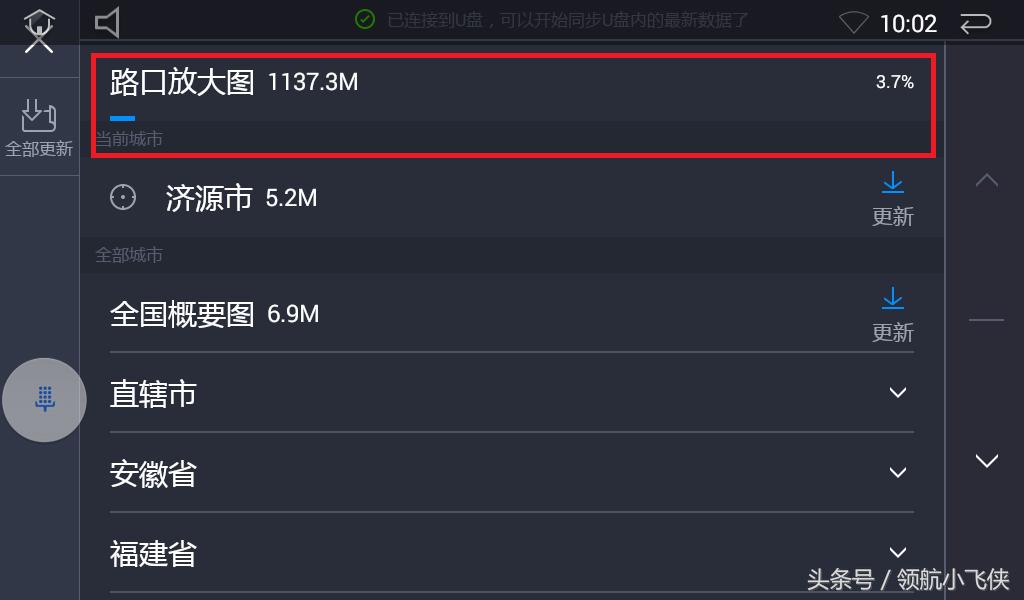1024x600 pixels.
Task: Tap the download icon next to 济源市
Action: (x=893, y=183)
